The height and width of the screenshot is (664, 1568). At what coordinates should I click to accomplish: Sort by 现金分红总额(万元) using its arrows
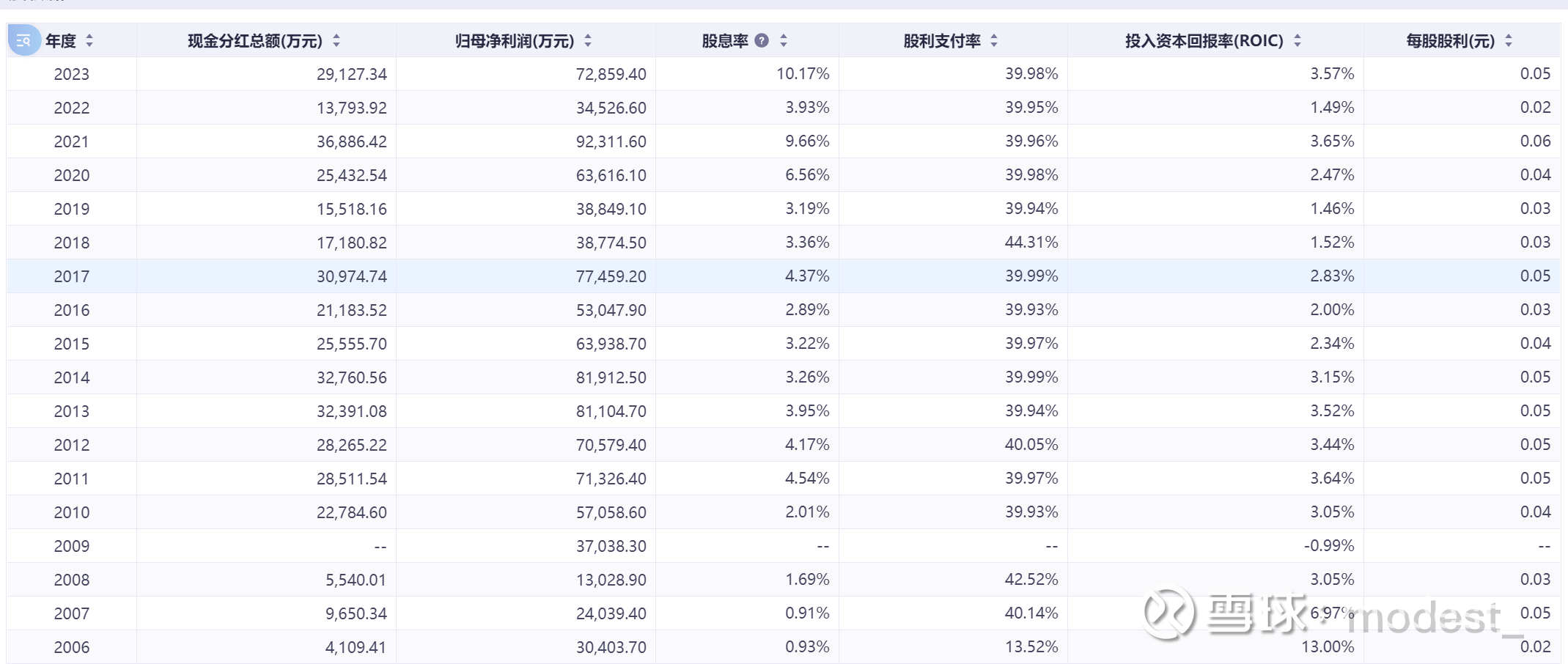coord(336,40)
